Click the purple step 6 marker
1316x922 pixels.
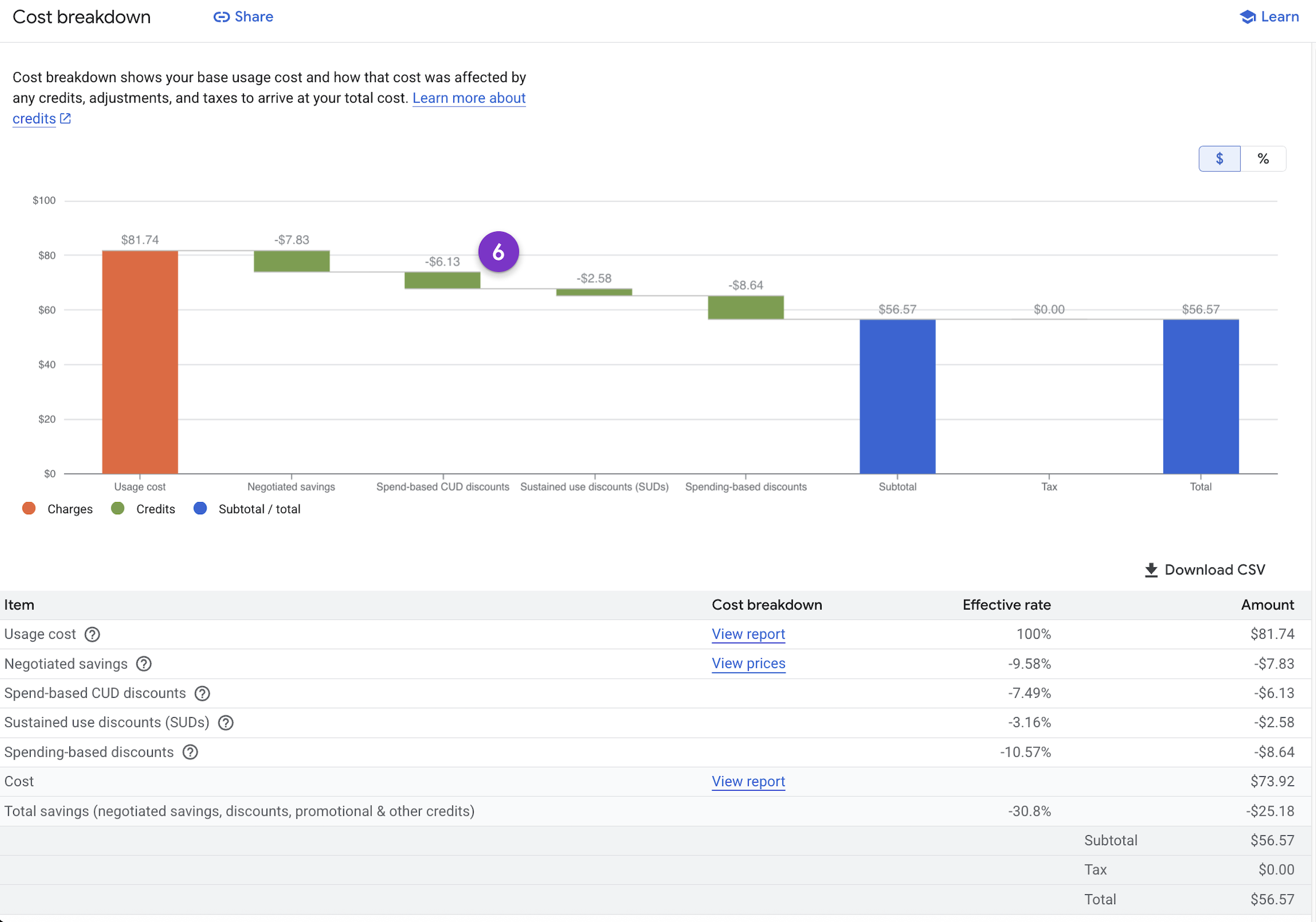click(x=498, y=252)
